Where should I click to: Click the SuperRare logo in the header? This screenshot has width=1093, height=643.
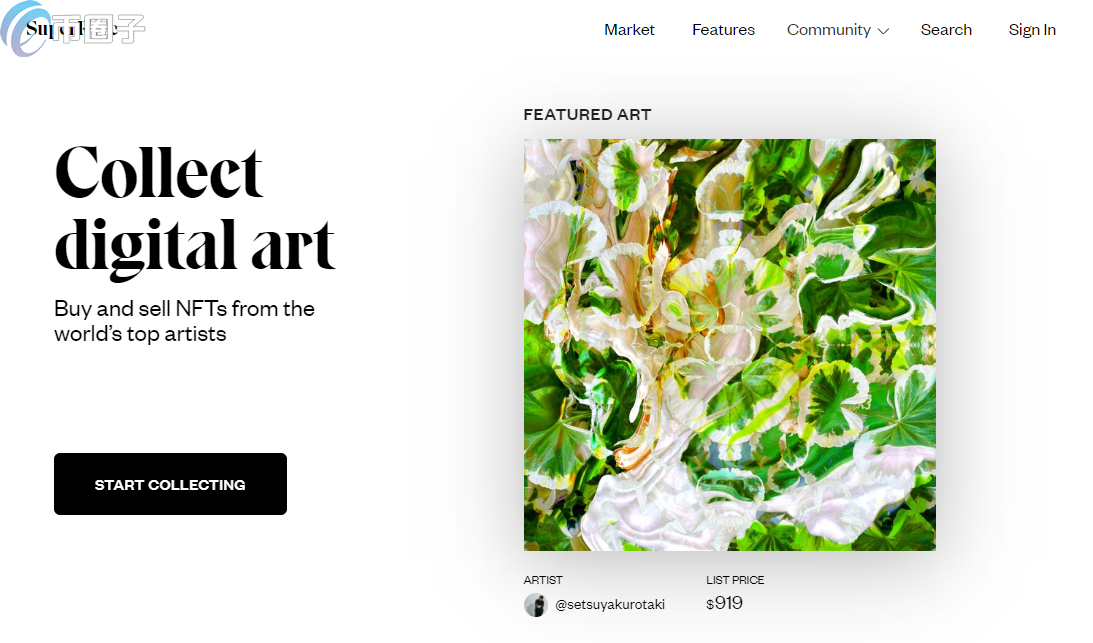point(71,29)
